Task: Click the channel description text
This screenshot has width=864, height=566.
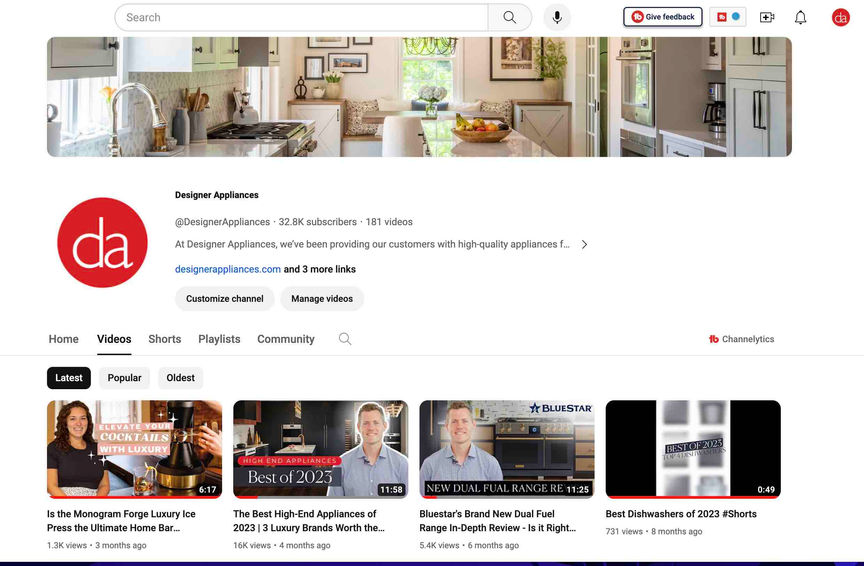Action: tap(372, 244)
